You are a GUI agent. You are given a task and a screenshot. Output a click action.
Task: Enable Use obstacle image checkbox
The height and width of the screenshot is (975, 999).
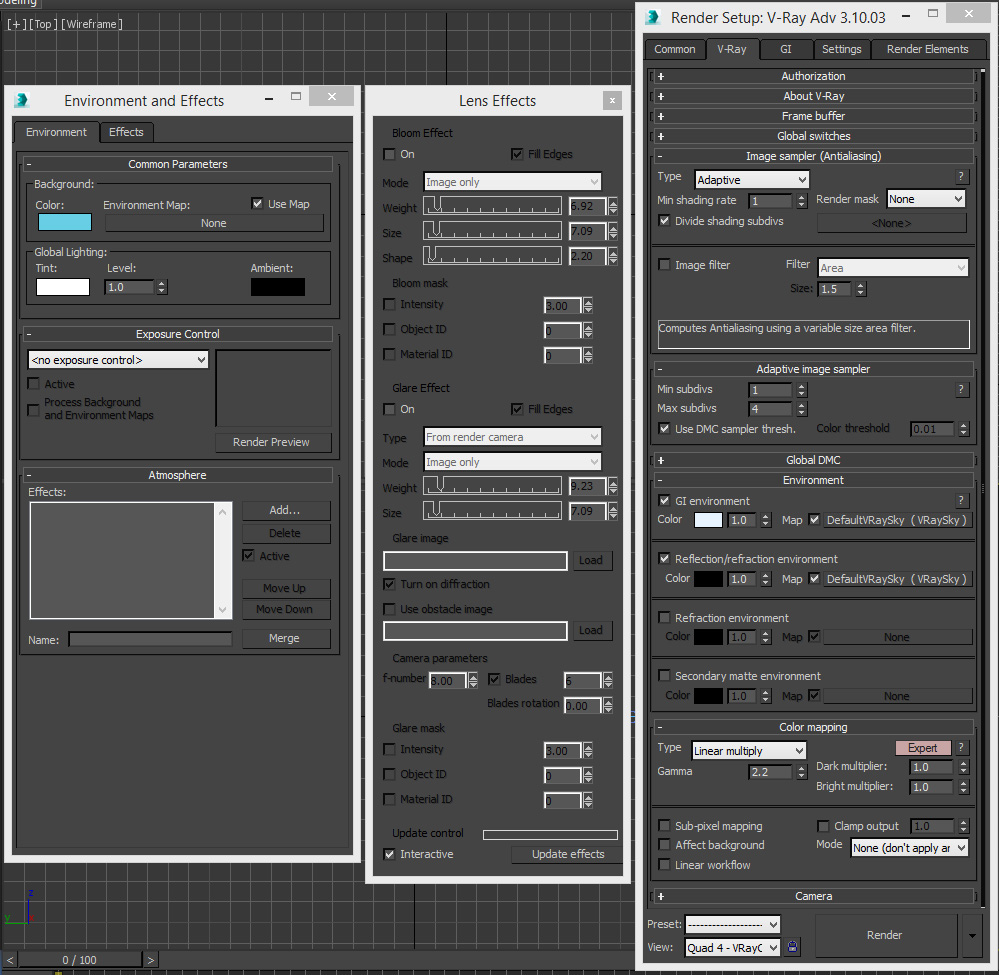389,609
